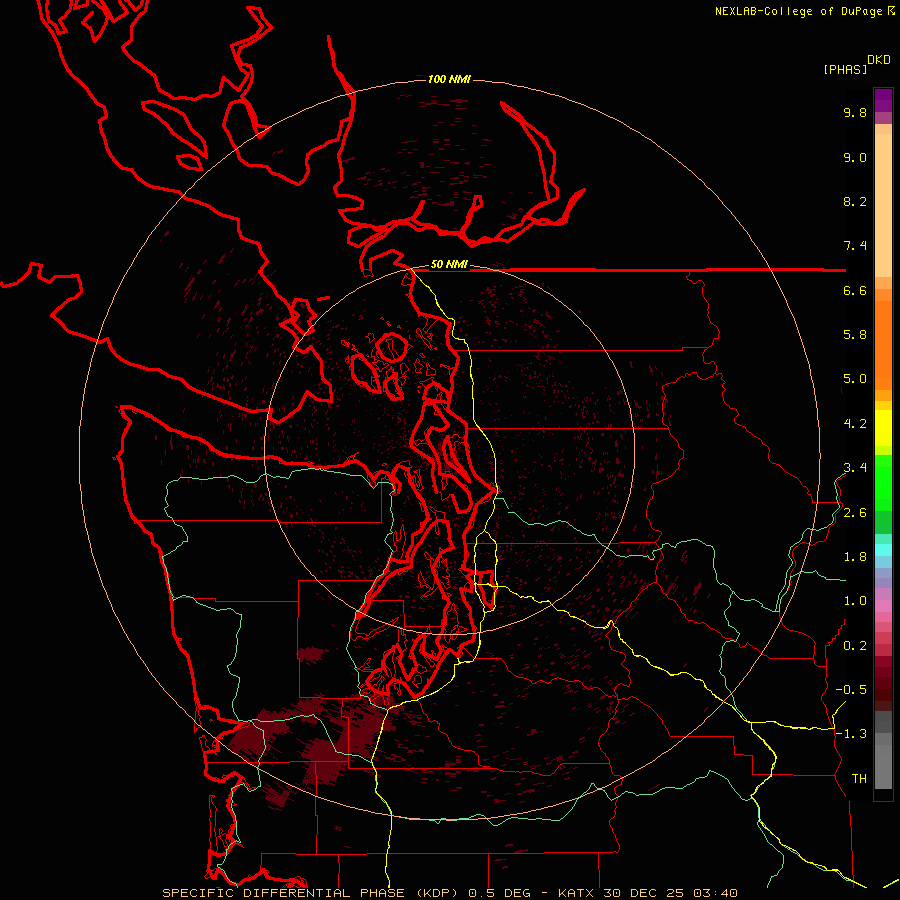Click the 30 DEC 25 date text
900x900 pixels.
click(643, 893)
